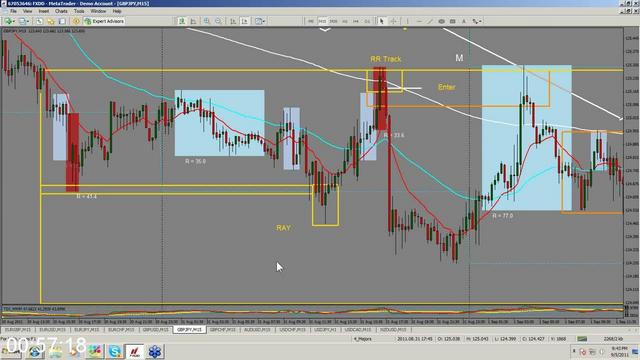Switch to the EURJPY,M15 chart tab
The width and height of the screenshot is (640, 360).
pyautogui.click(x=87, y=329)
